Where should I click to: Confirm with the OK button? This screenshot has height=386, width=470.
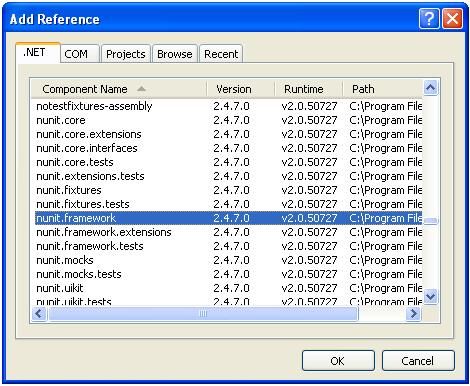(x=338, y=361)
